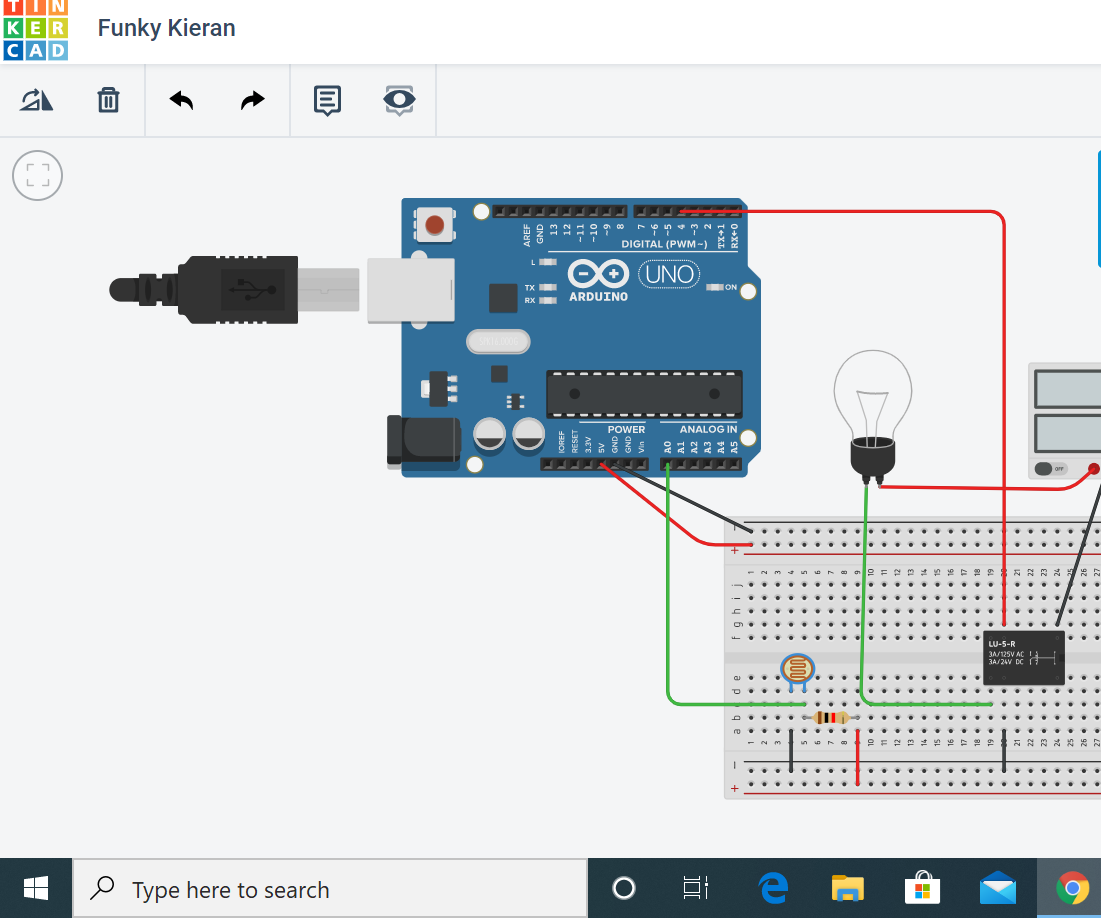Toggle component visibility with eye icon
Screen dimensions: 1101x918
399,100
